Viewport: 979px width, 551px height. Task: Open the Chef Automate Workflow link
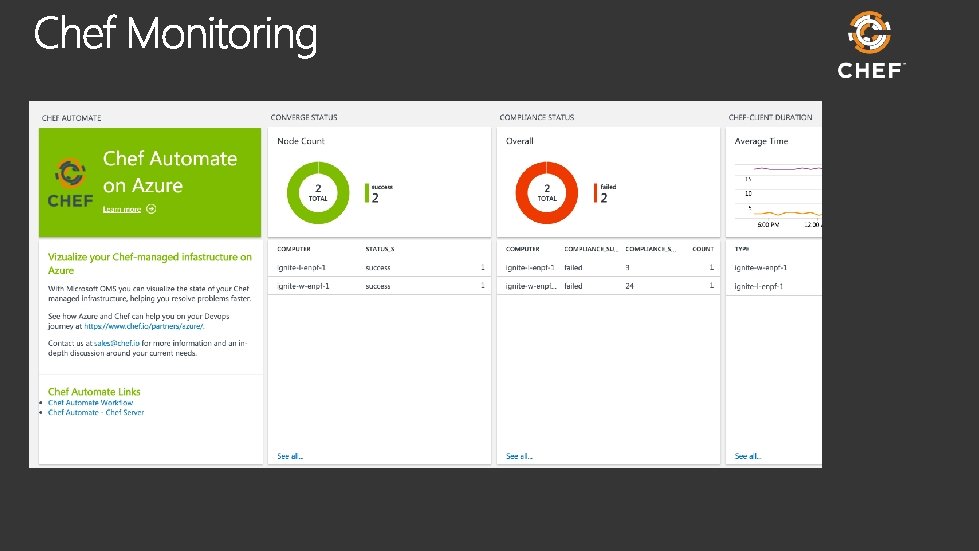point(91,402)
